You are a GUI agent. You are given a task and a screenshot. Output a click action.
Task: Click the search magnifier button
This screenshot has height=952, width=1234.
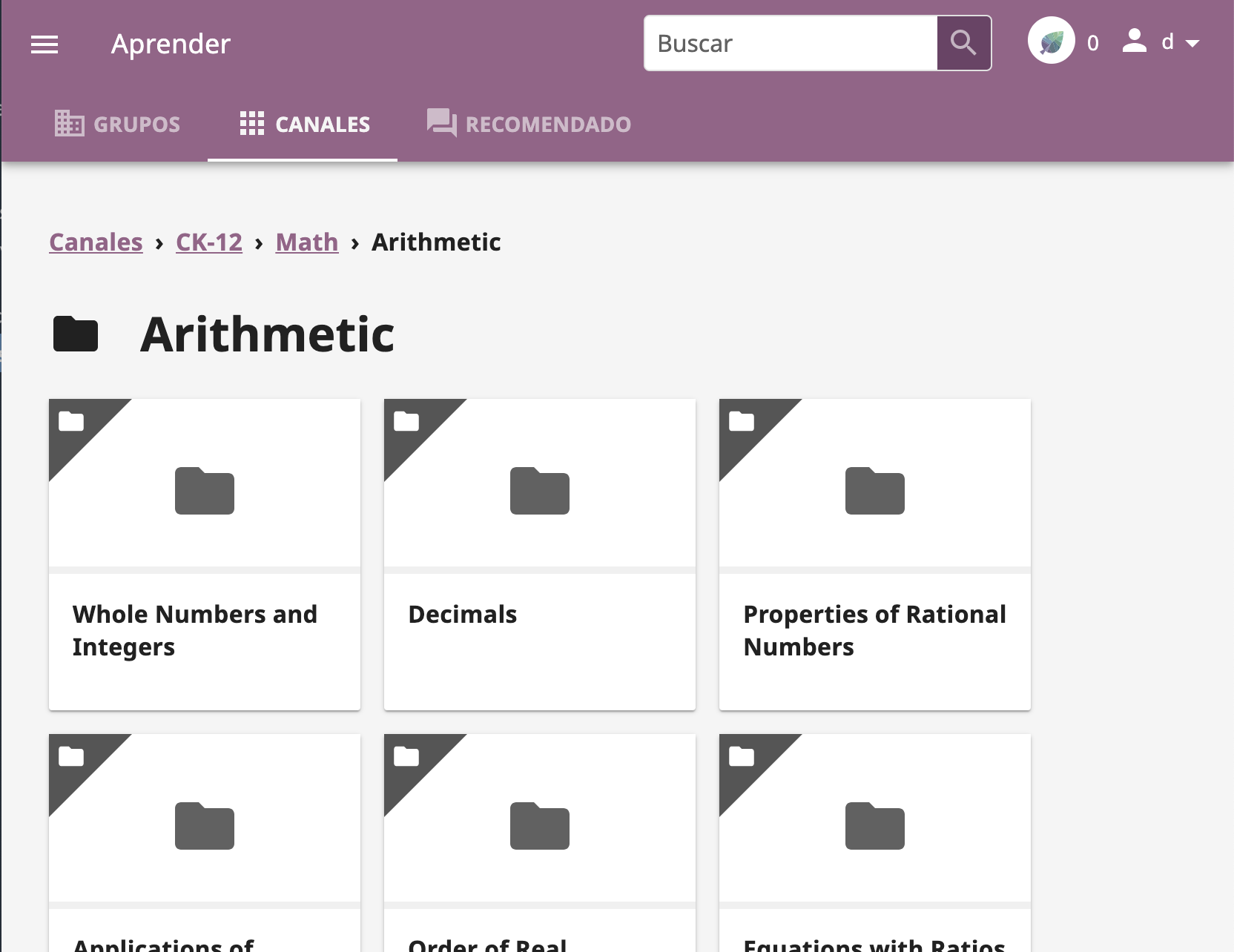click(x=963, y=43)
